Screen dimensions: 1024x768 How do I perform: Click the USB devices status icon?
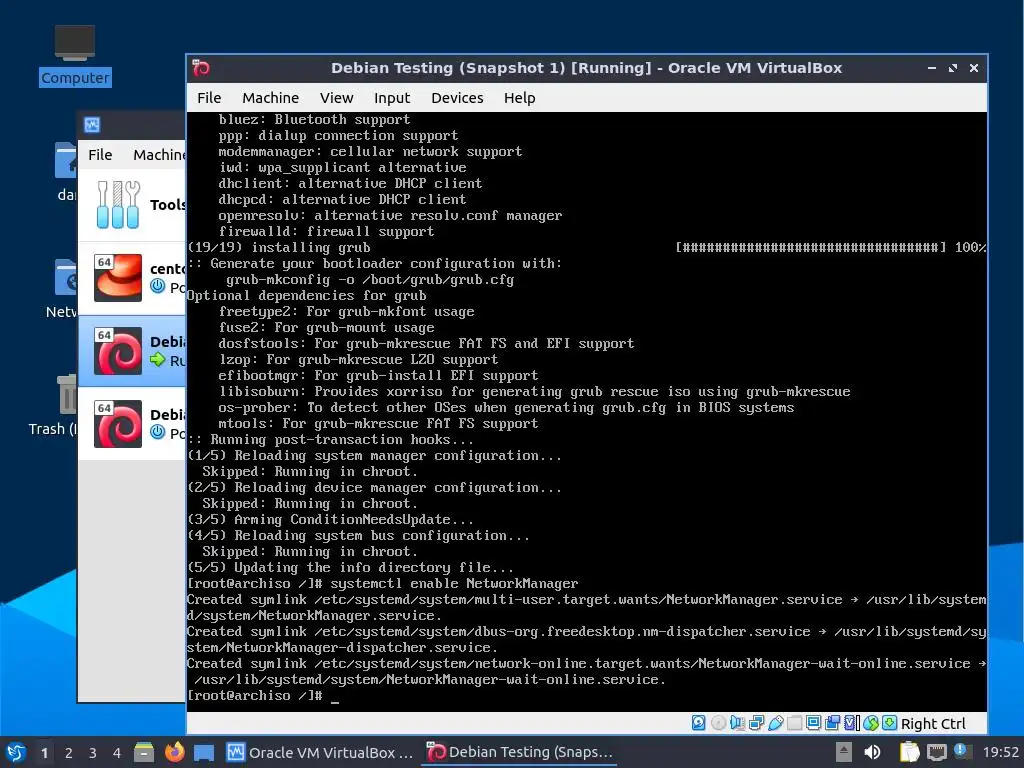(x=775, y=723)
